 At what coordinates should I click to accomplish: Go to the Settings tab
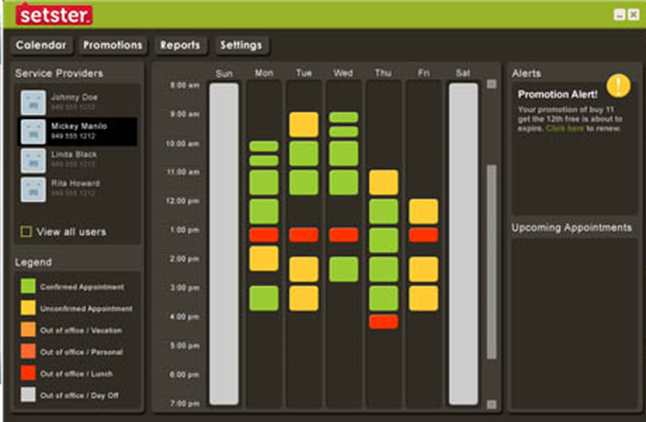(241, 45)
